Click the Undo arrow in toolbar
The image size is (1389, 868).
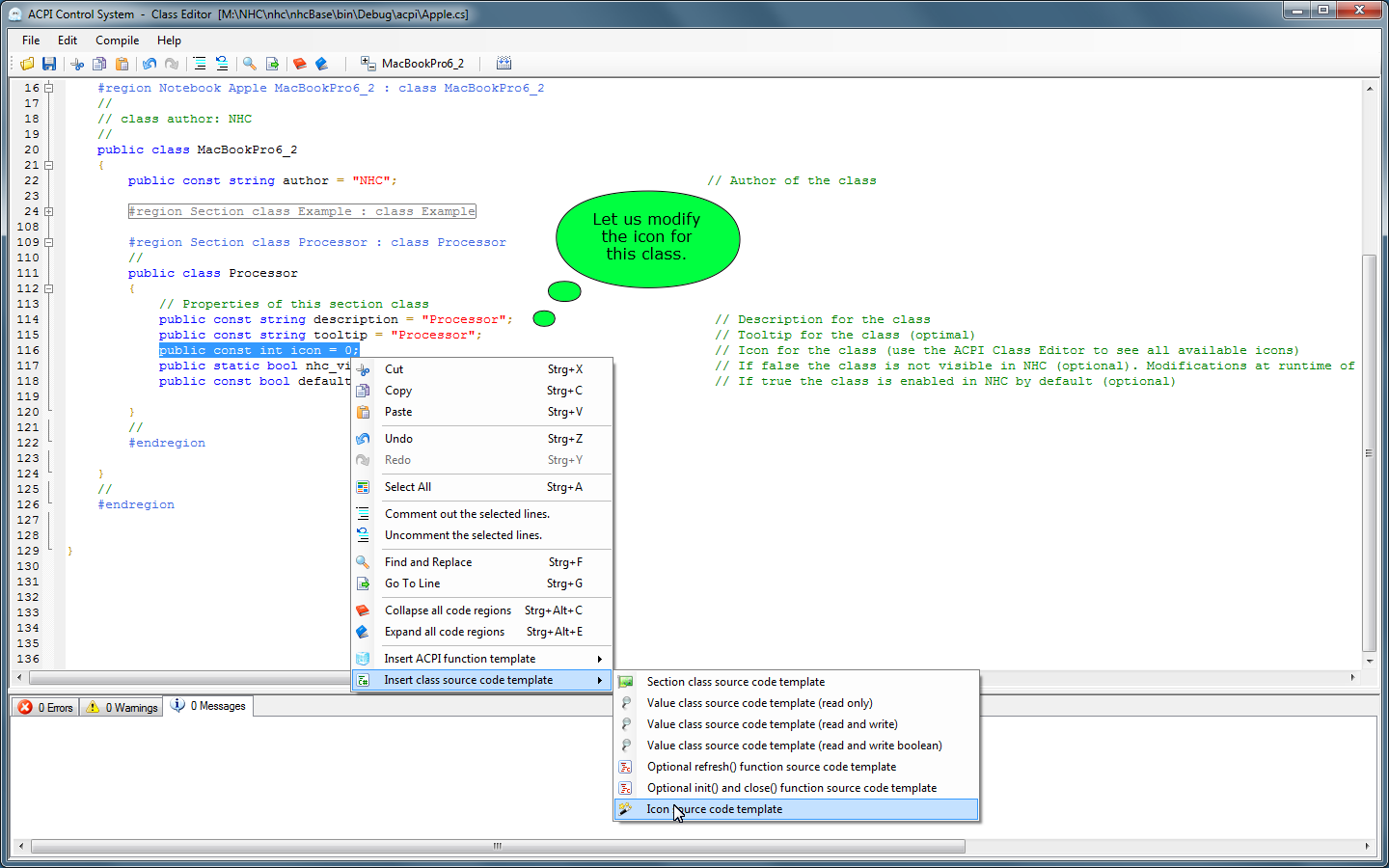pos(150,64)
